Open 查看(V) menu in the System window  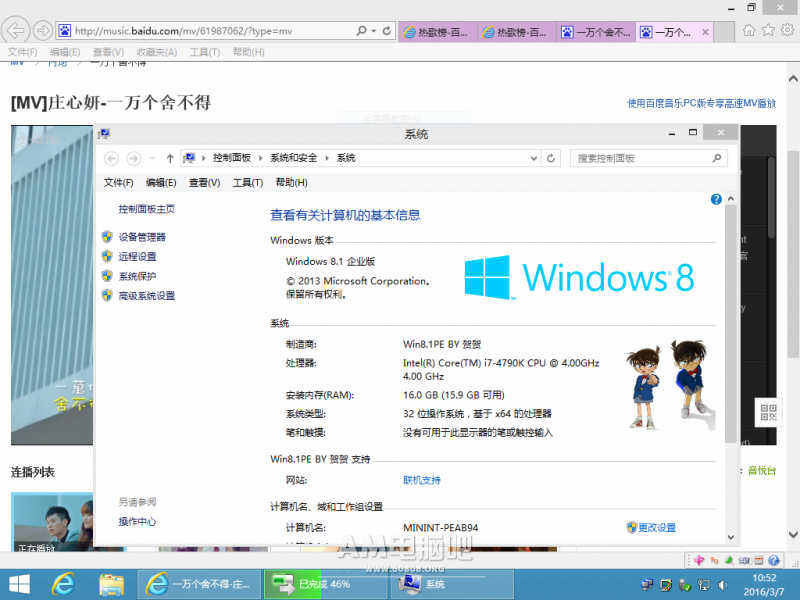[x=205, y=183]
